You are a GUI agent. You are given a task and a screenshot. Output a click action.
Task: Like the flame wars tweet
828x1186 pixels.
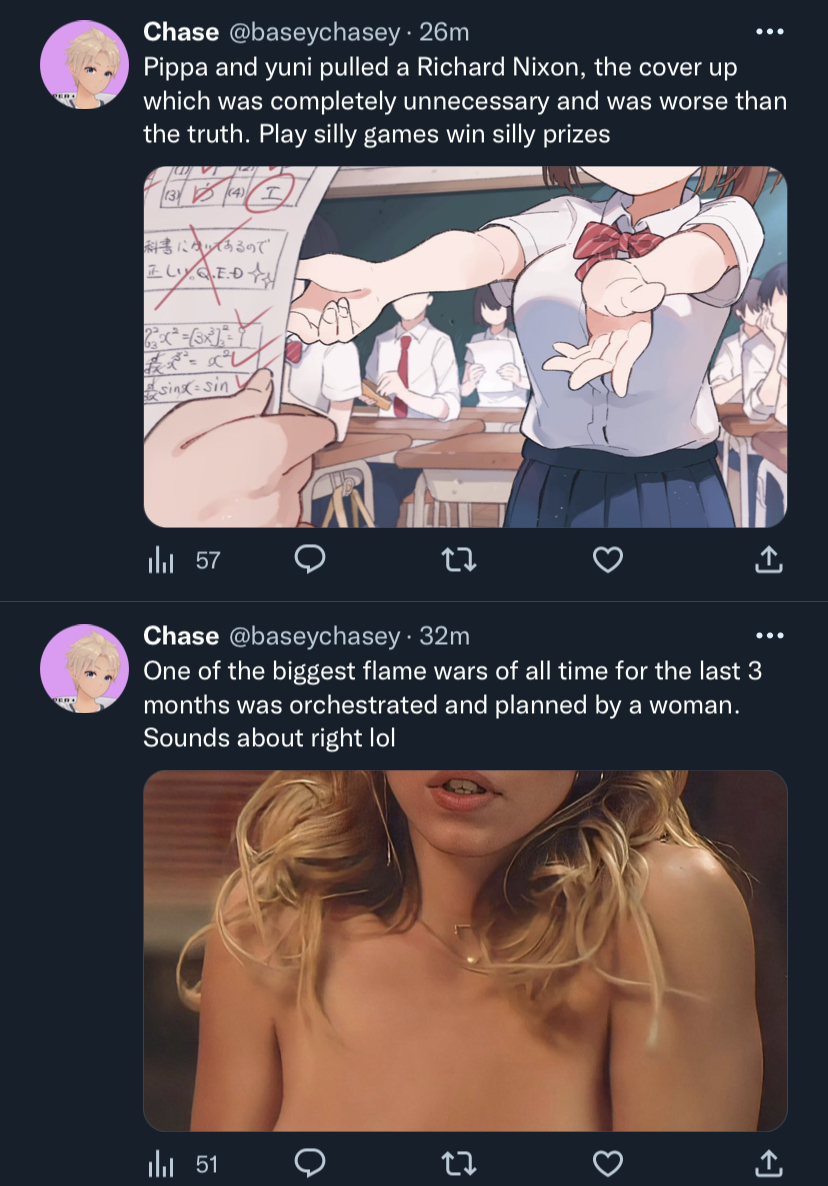tap(607, 1163)
